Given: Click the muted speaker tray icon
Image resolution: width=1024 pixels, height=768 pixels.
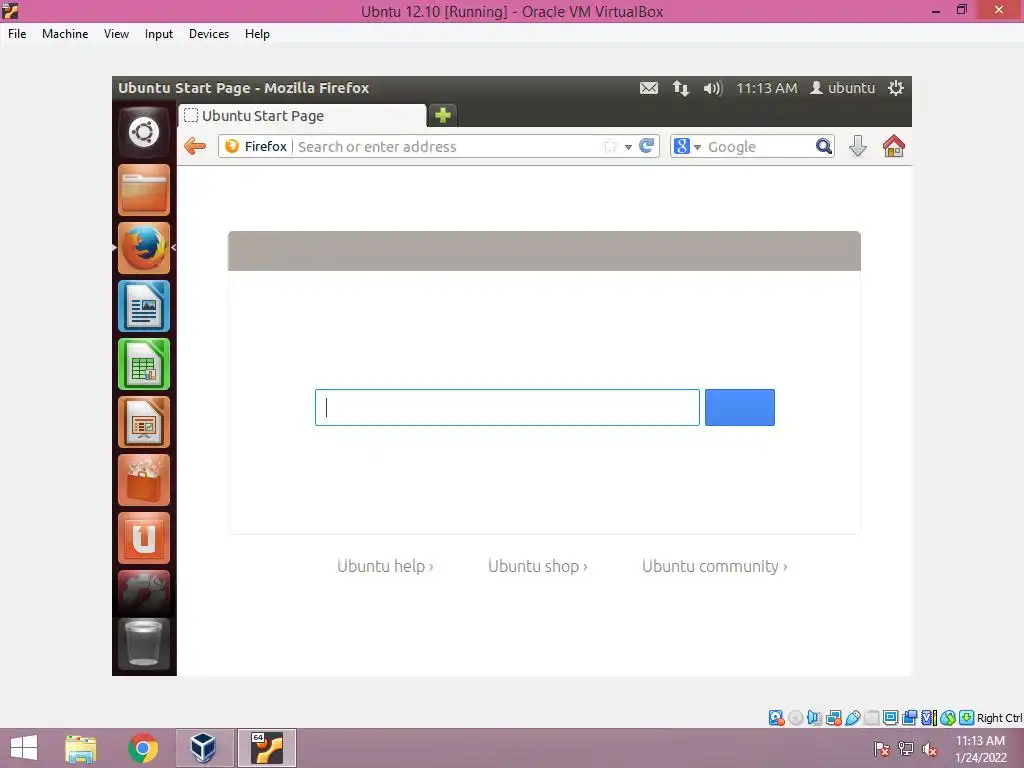Looking at the screenshot, I should [x=930, y=749].
